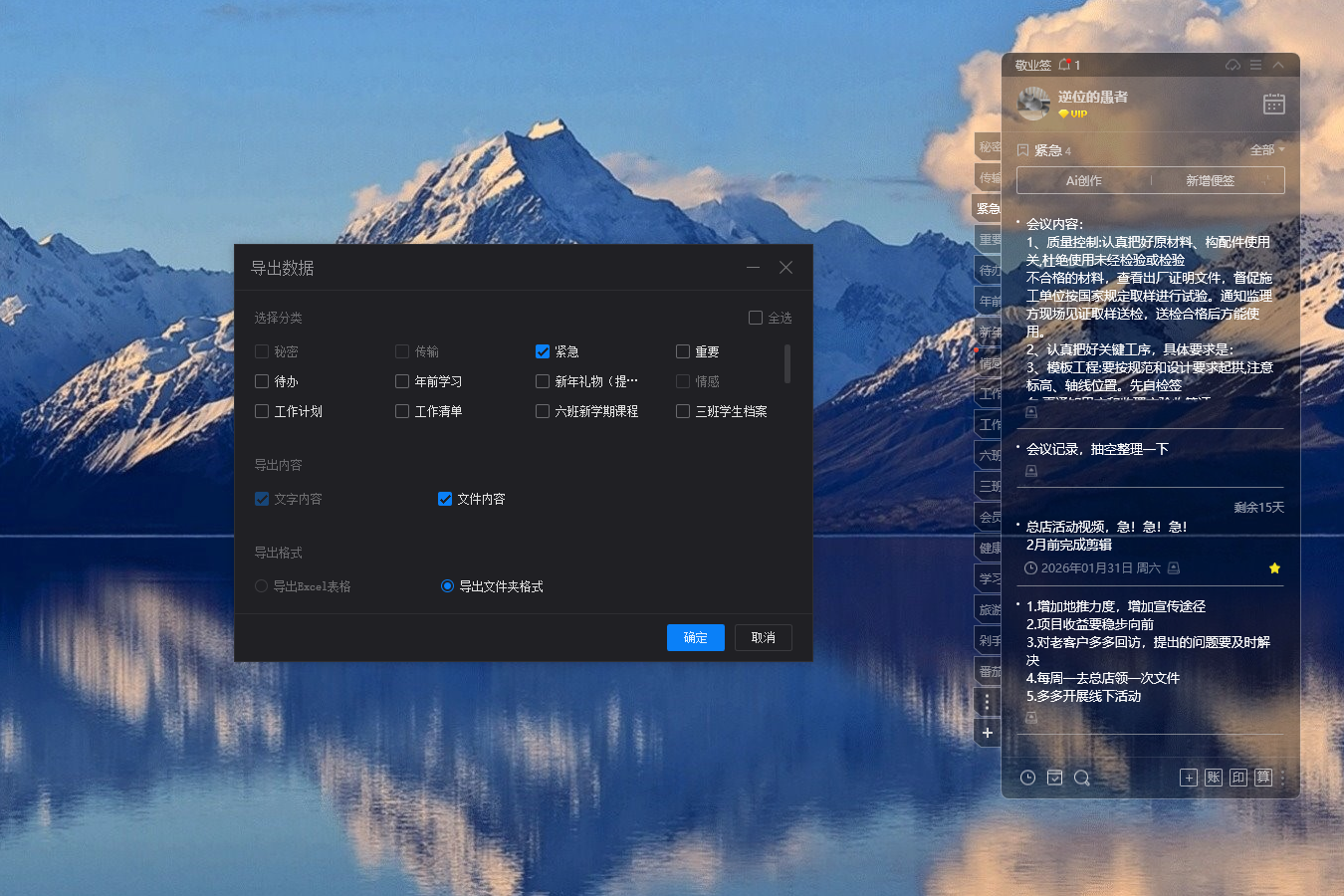Viewport: 1344px width, 896px height.
Task: Click the cloud sync icon in title bar
Action: (1232, 64)
